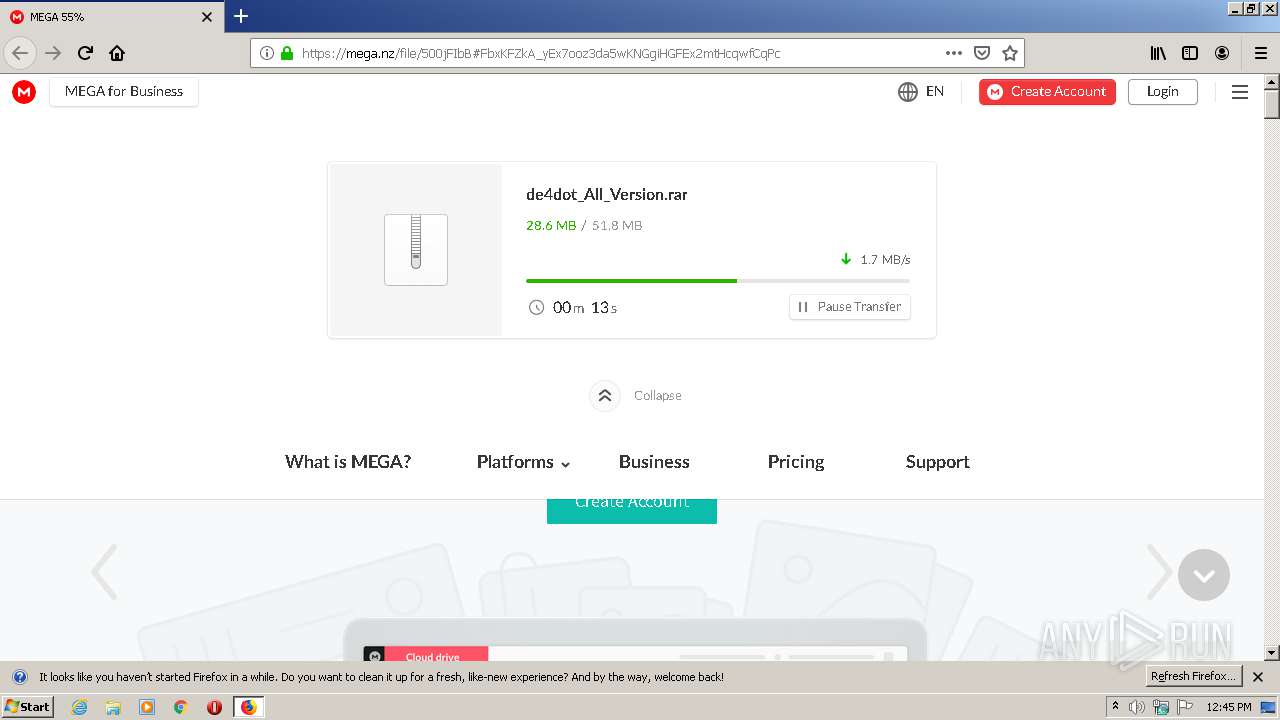Click the MEGA logo icon
1280x720 pixels.
pos(24,92)
